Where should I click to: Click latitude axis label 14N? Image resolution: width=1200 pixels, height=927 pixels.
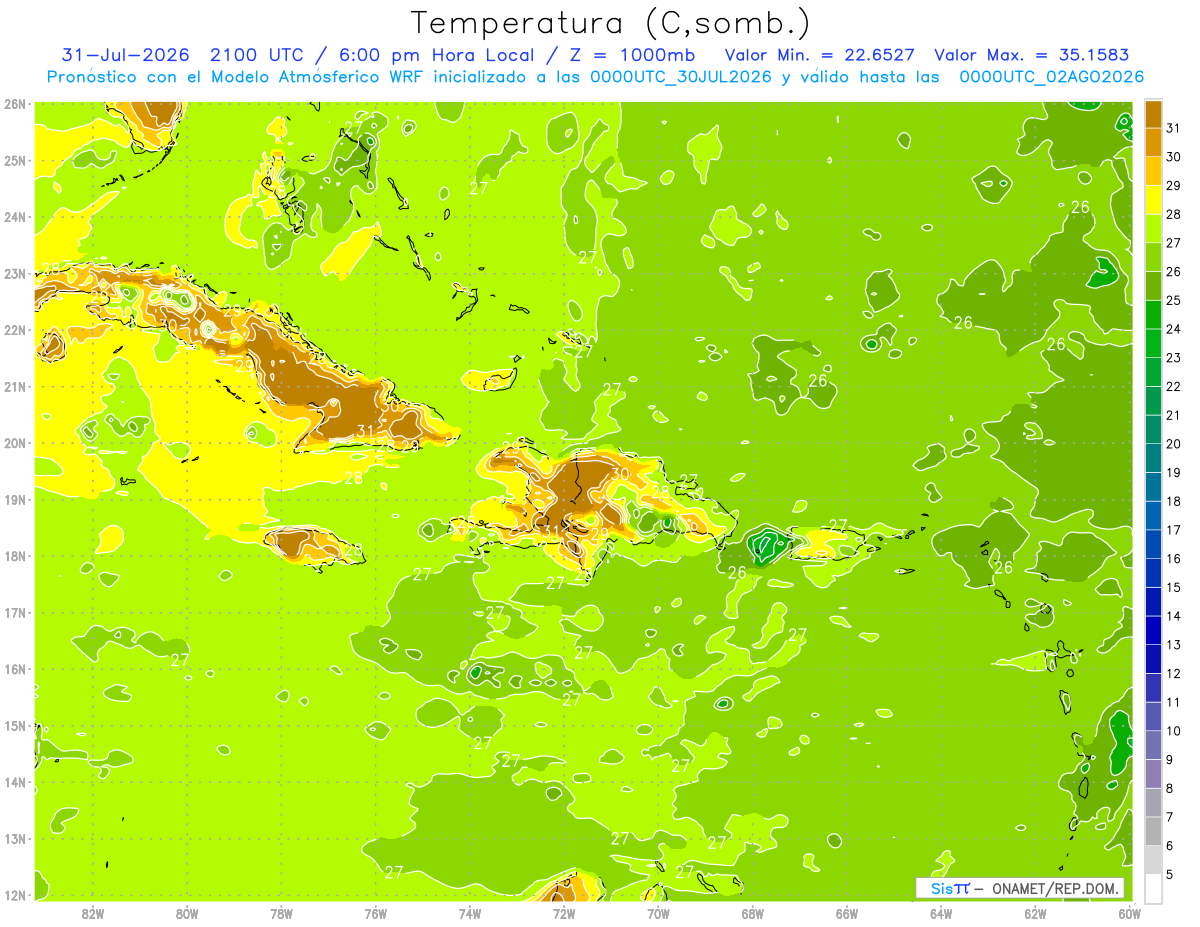point(14,782)
